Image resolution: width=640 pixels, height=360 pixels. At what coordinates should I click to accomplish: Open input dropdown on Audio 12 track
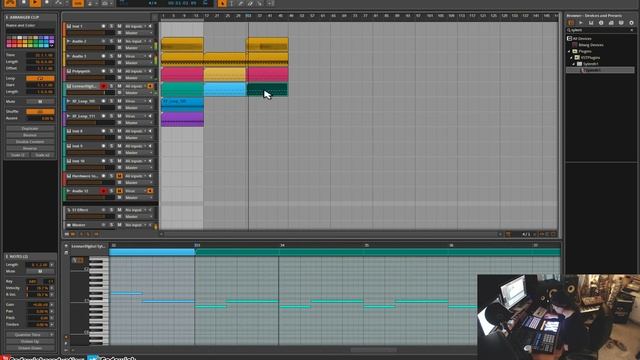click(136, 191)
